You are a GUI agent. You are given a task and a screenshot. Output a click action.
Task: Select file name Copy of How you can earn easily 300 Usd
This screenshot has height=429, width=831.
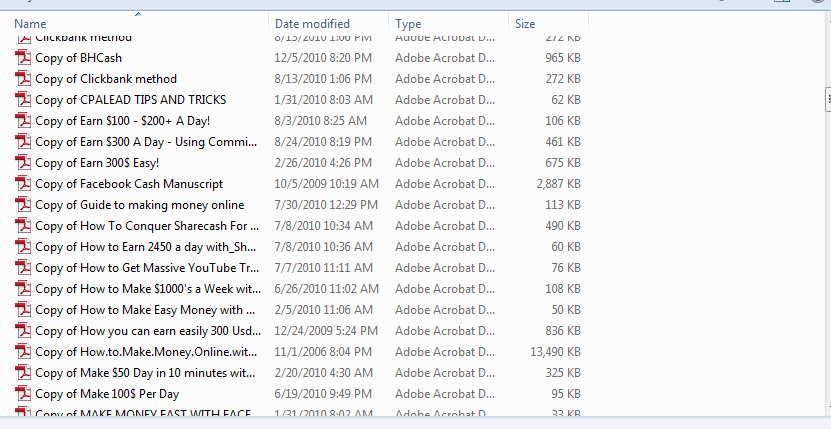point(148,330)
